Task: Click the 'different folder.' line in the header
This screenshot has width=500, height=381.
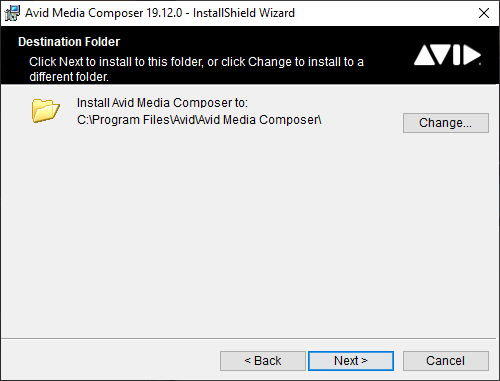Action: [x=69, y=77]
